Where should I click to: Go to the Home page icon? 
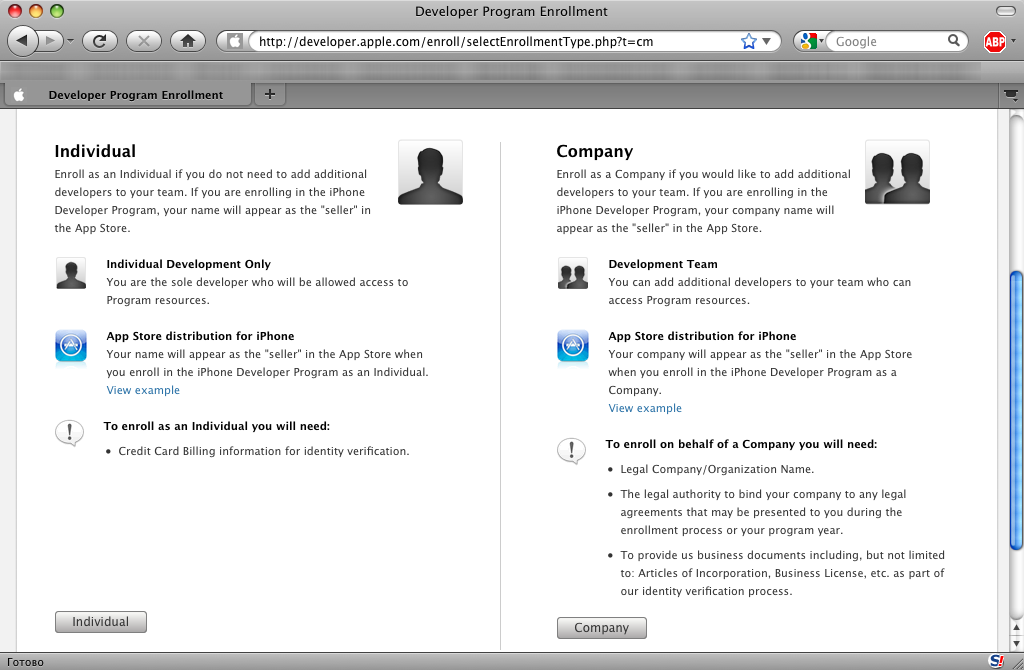tap(188, 41)
